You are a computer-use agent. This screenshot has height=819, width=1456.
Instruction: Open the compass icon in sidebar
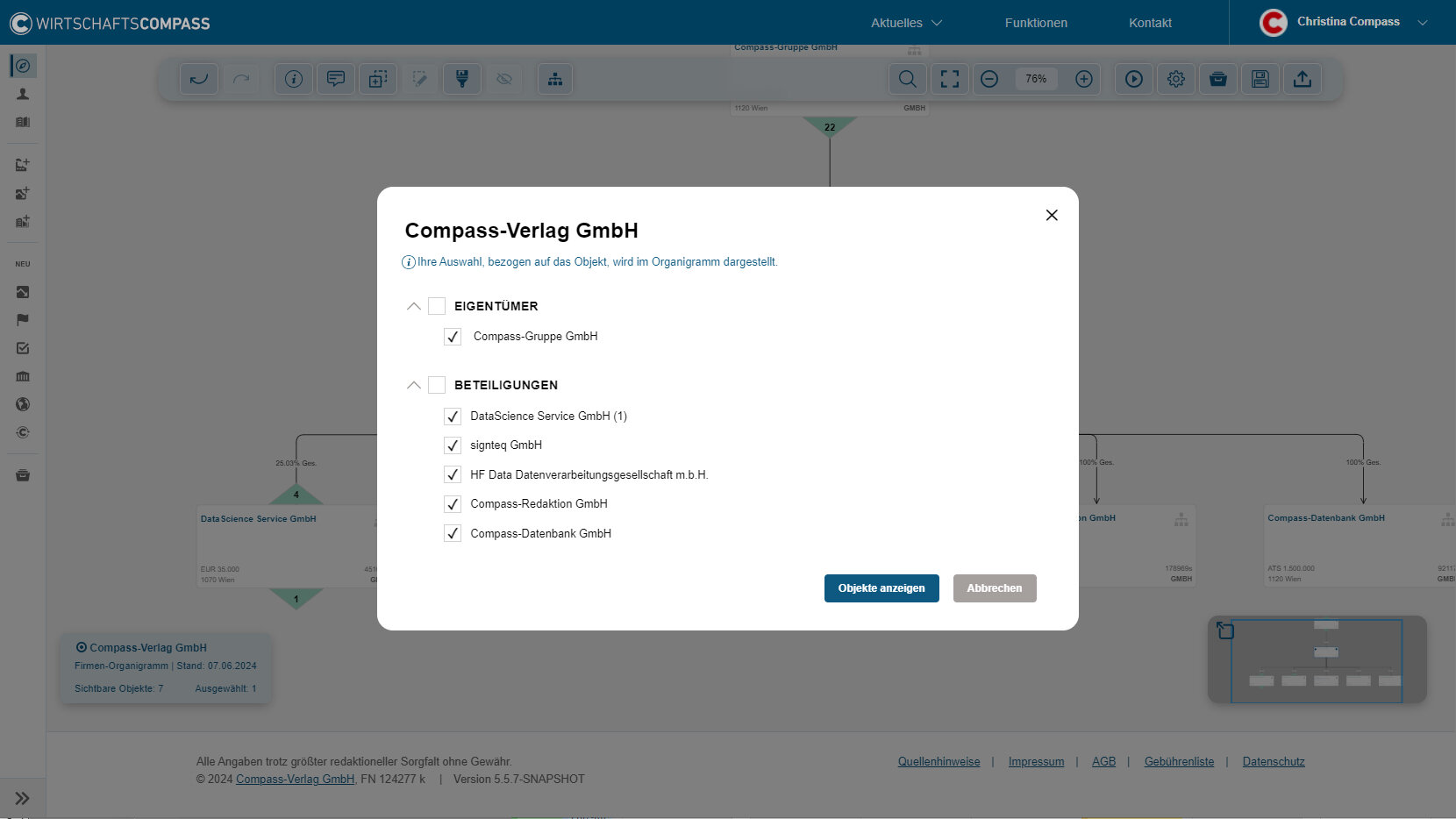23,66
